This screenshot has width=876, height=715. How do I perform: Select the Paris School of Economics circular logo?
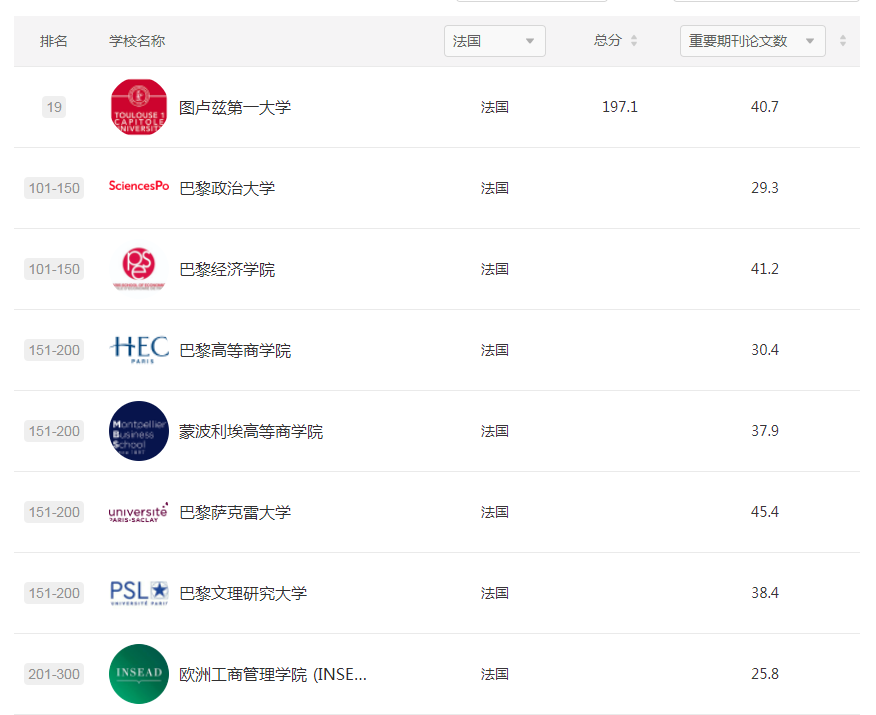point(138,268)
